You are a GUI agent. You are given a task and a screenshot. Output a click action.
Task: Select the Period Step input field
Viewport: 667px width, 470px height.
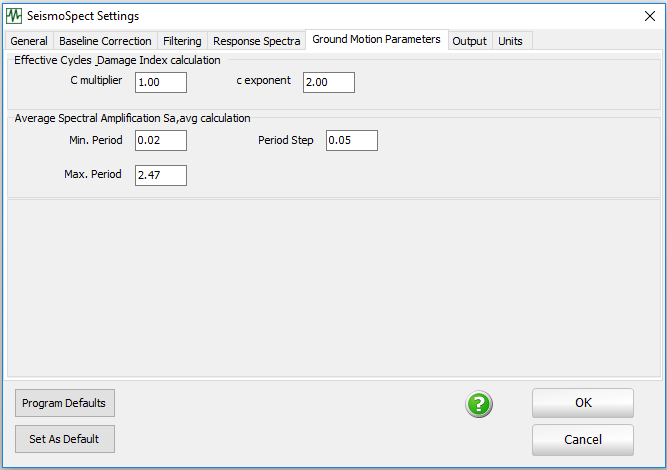(351, 141)
